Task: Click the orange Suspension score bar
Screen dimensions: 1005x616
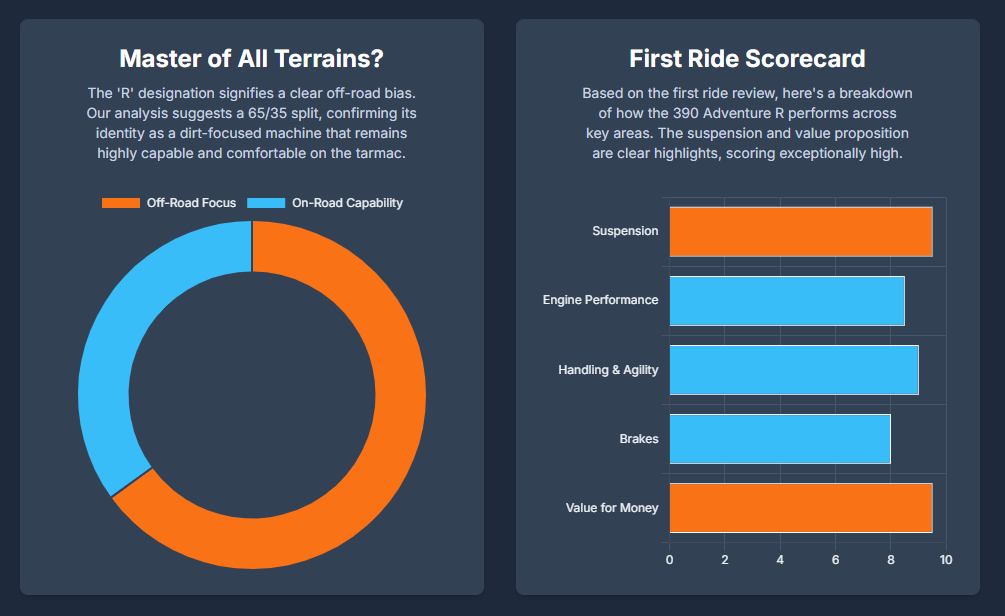Action: [x=800, y=231]
